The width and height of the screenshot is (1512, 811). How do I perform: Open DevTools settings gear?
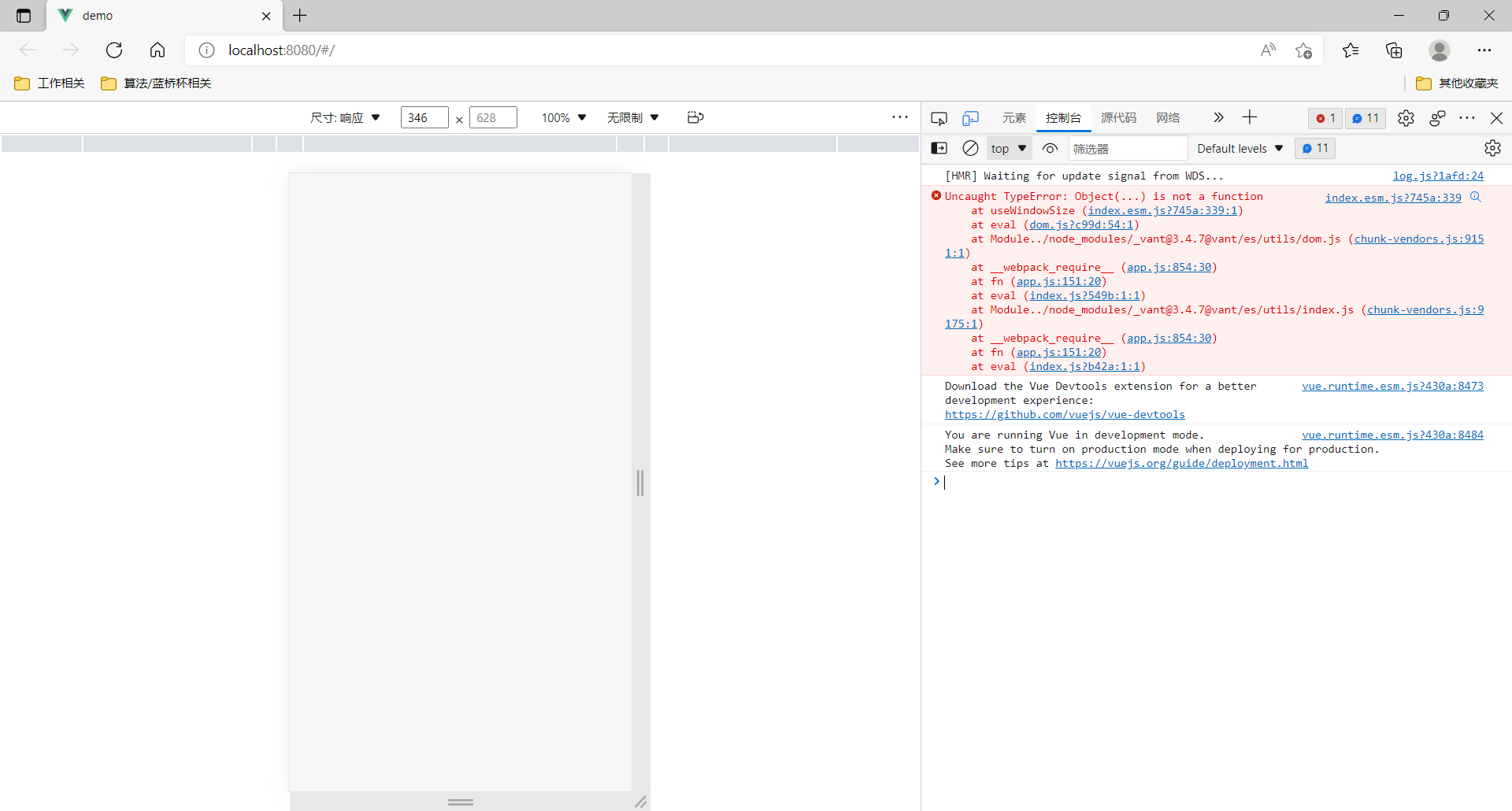pyautogui.click(x=1406, y=118)
